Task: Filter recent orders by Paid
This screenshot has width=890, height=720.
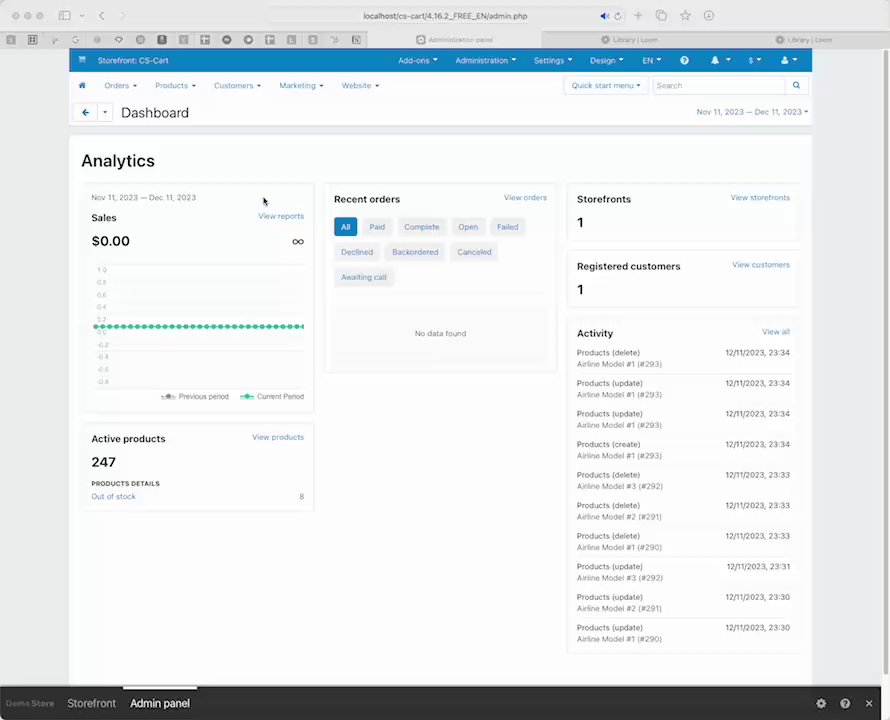Action: click(x=377, y=227)
